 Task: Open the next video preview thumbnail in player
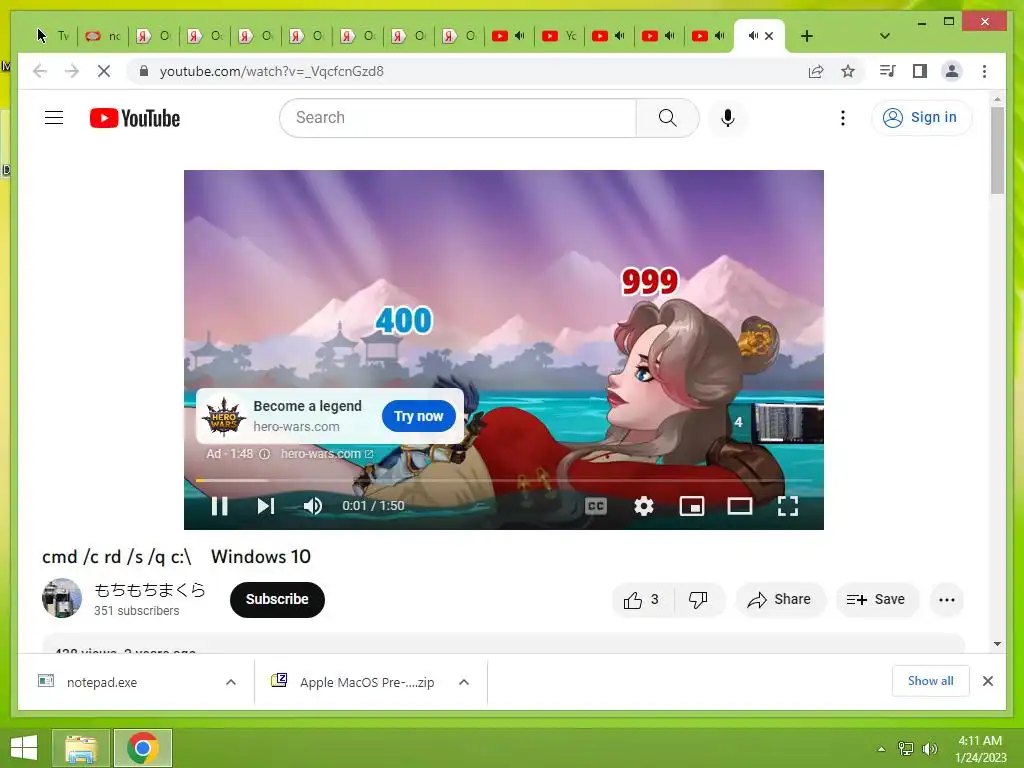pyautogui.click(x=789, y=423)
